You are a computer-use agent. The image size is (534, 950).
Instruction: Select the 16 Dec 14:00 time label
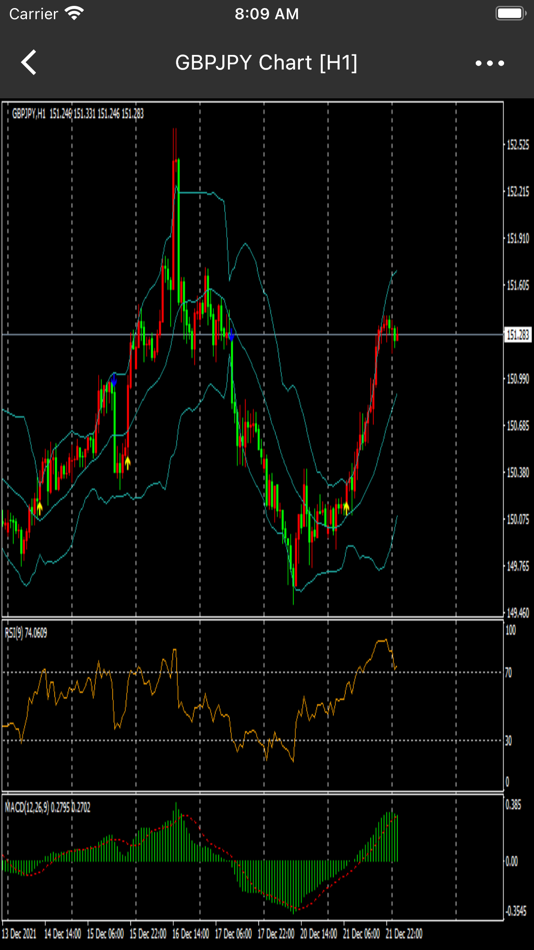189,932
